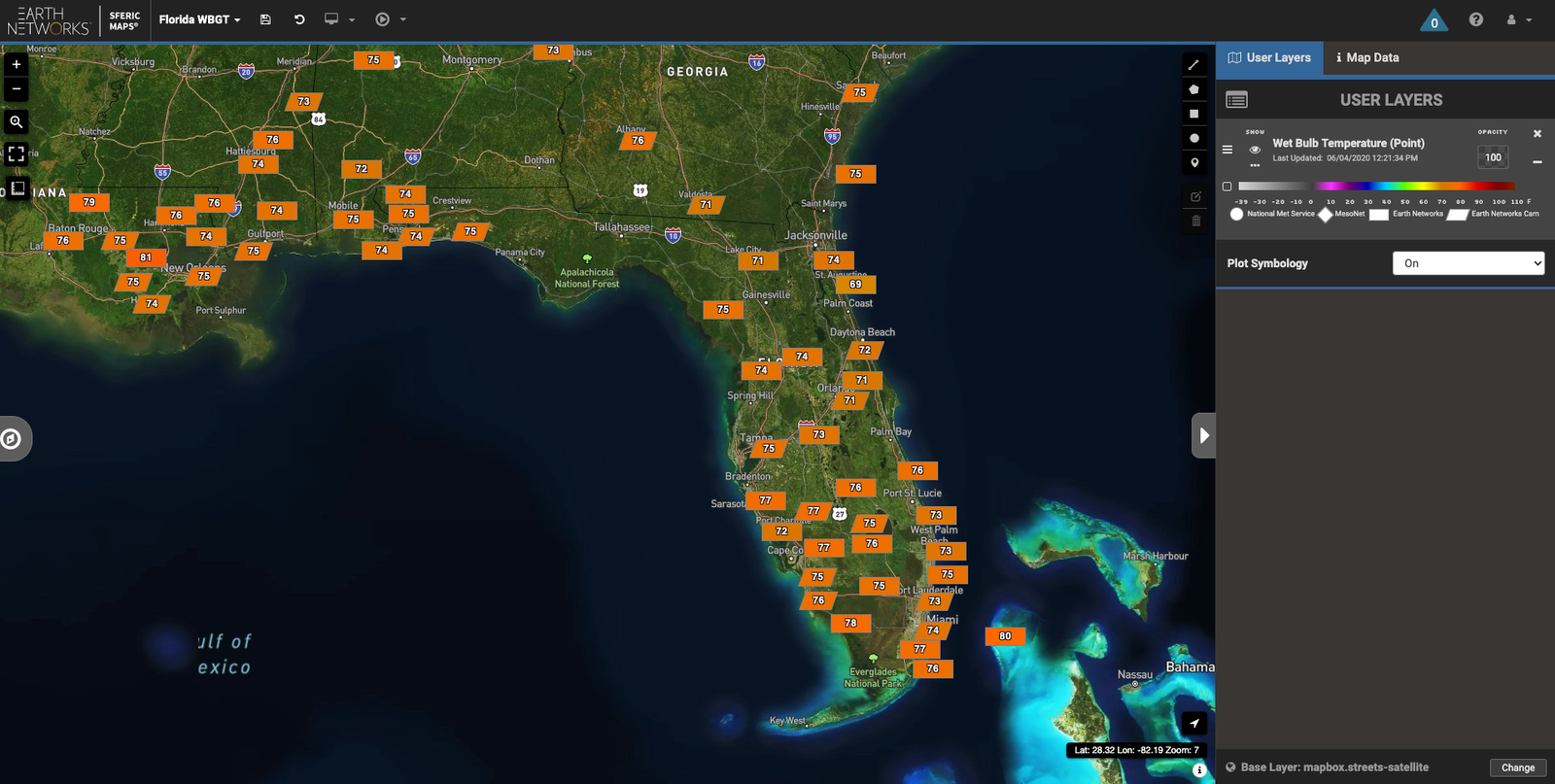Minimize the Wet Bulb Temperature layer details
Image resolution: width=1555 pixels, height=784 pixels.
(1538, 162)
